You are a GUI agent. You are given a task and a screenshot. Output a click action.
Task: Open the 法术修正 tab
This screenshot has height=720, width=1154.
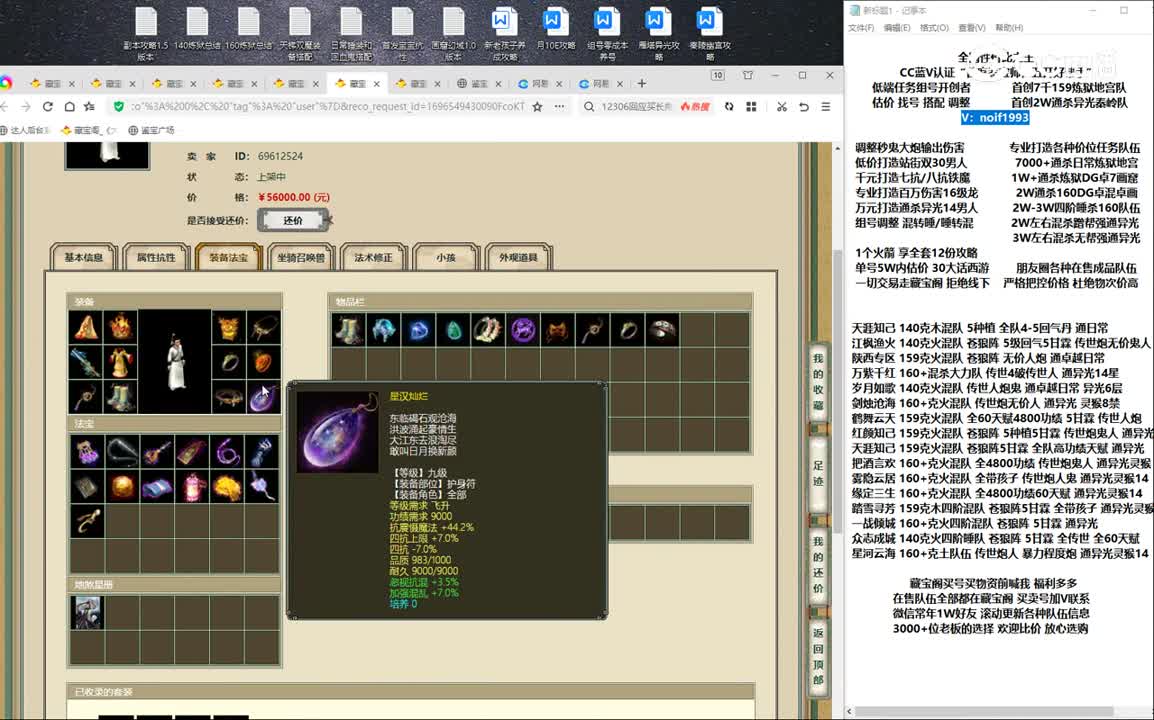[373, 258]
